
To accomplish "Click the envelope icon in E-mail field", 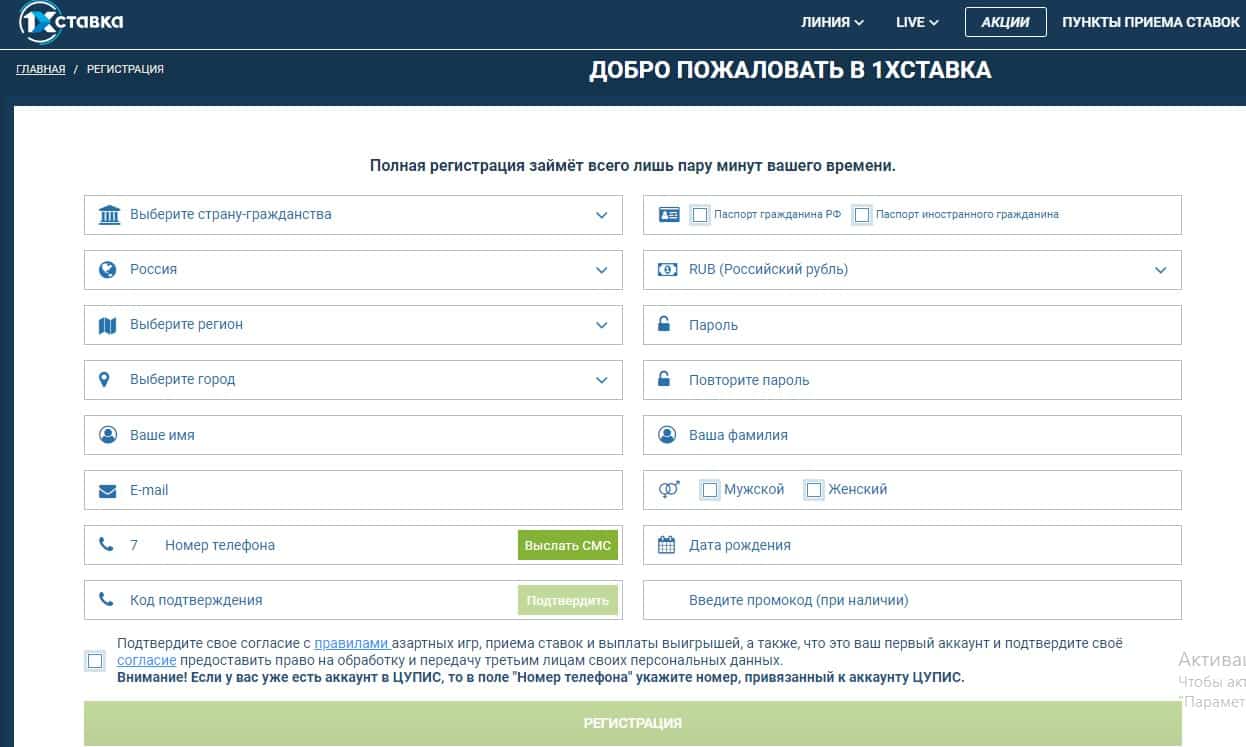I will 108,491.
